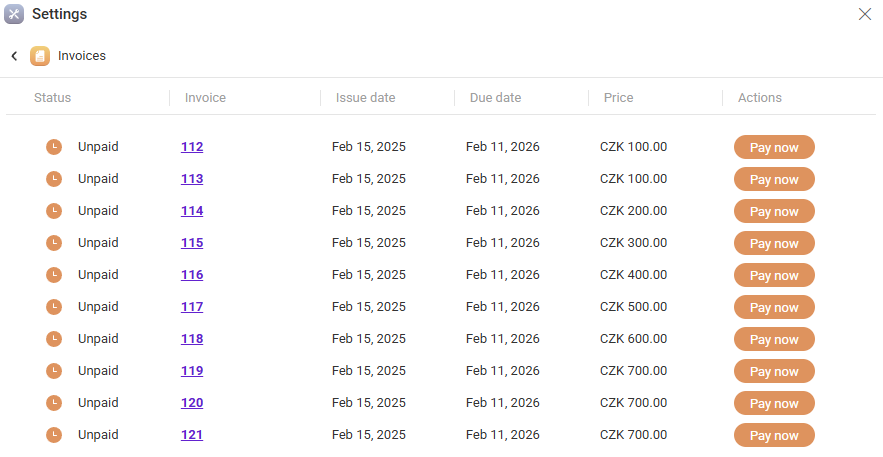Click unpaid clock icon for invoice 112

point(54,147)
